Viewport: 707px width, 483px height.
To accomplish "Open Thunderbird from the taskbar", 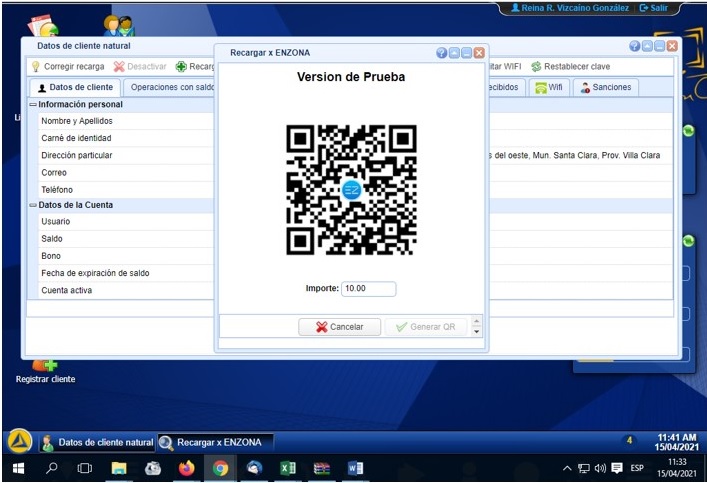I will pos(254,469).
